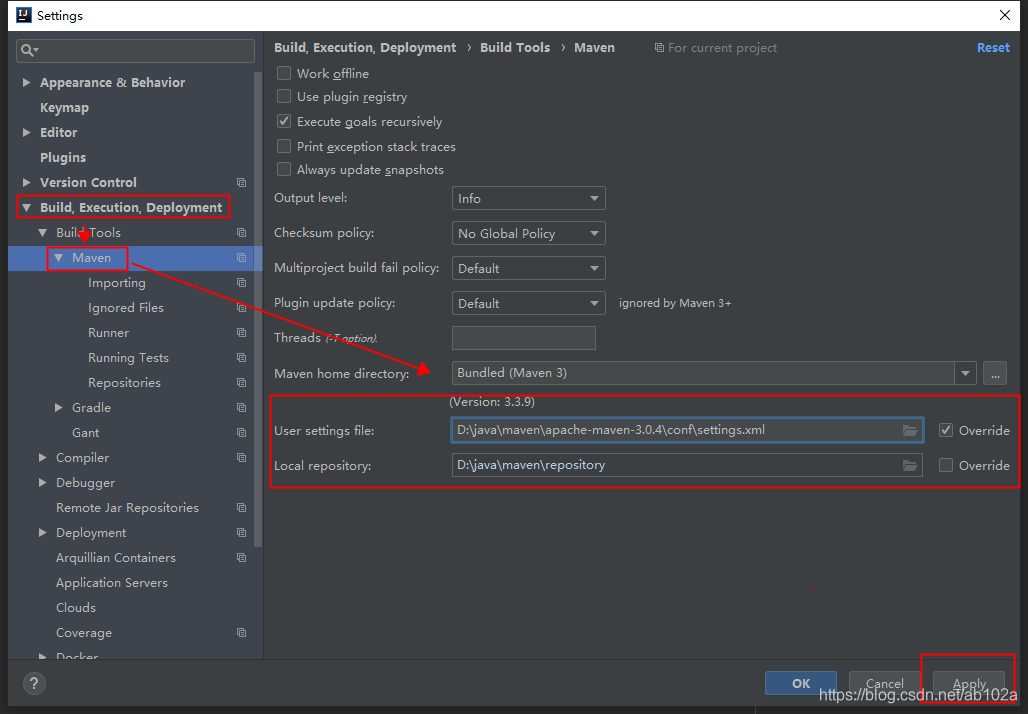Click the search magnifier icon in settings
The width and height of the screenshot is (1028, 714).
[28, 50]
